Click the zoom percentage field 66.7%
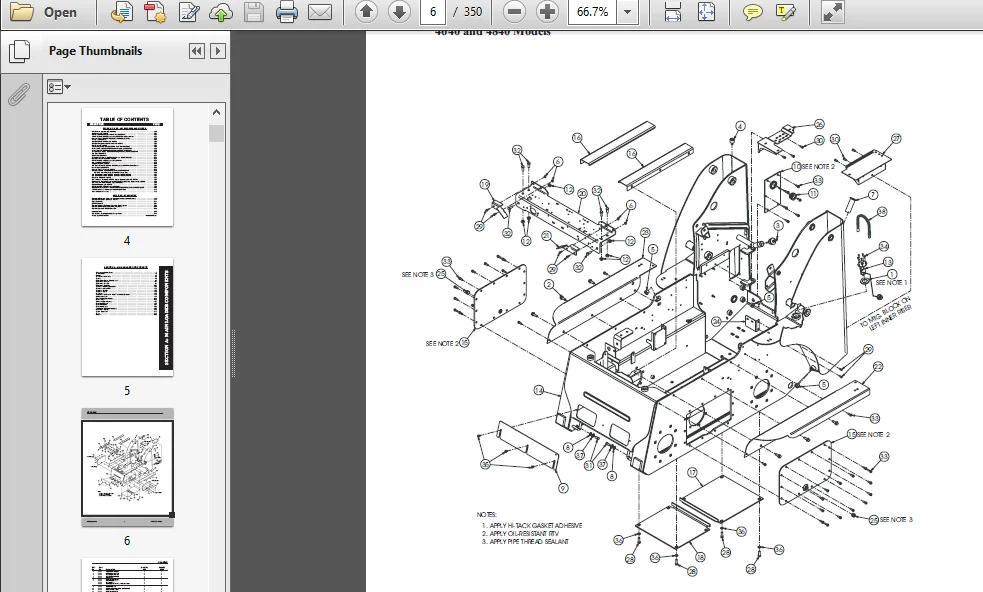 pos(592,12)
